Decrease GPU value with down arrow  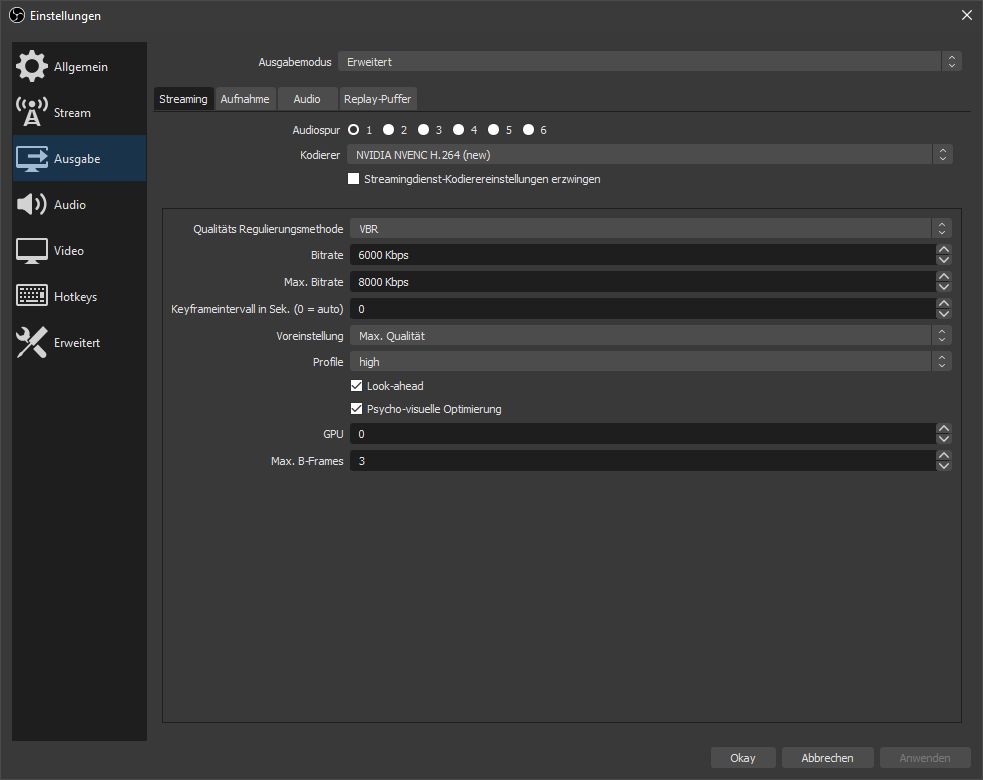click(944, 439)
